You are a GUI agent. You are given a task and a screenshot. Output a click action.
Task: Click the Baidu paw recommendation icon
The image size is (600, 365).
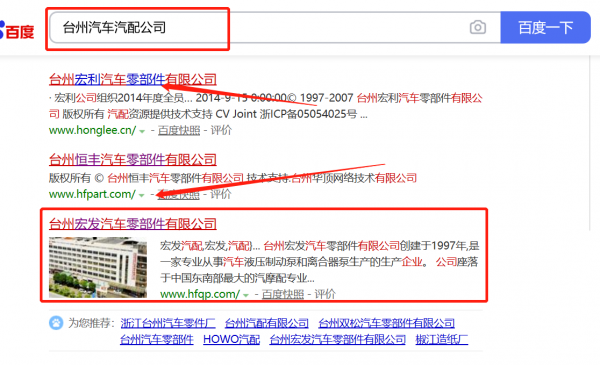pos(56,323)
